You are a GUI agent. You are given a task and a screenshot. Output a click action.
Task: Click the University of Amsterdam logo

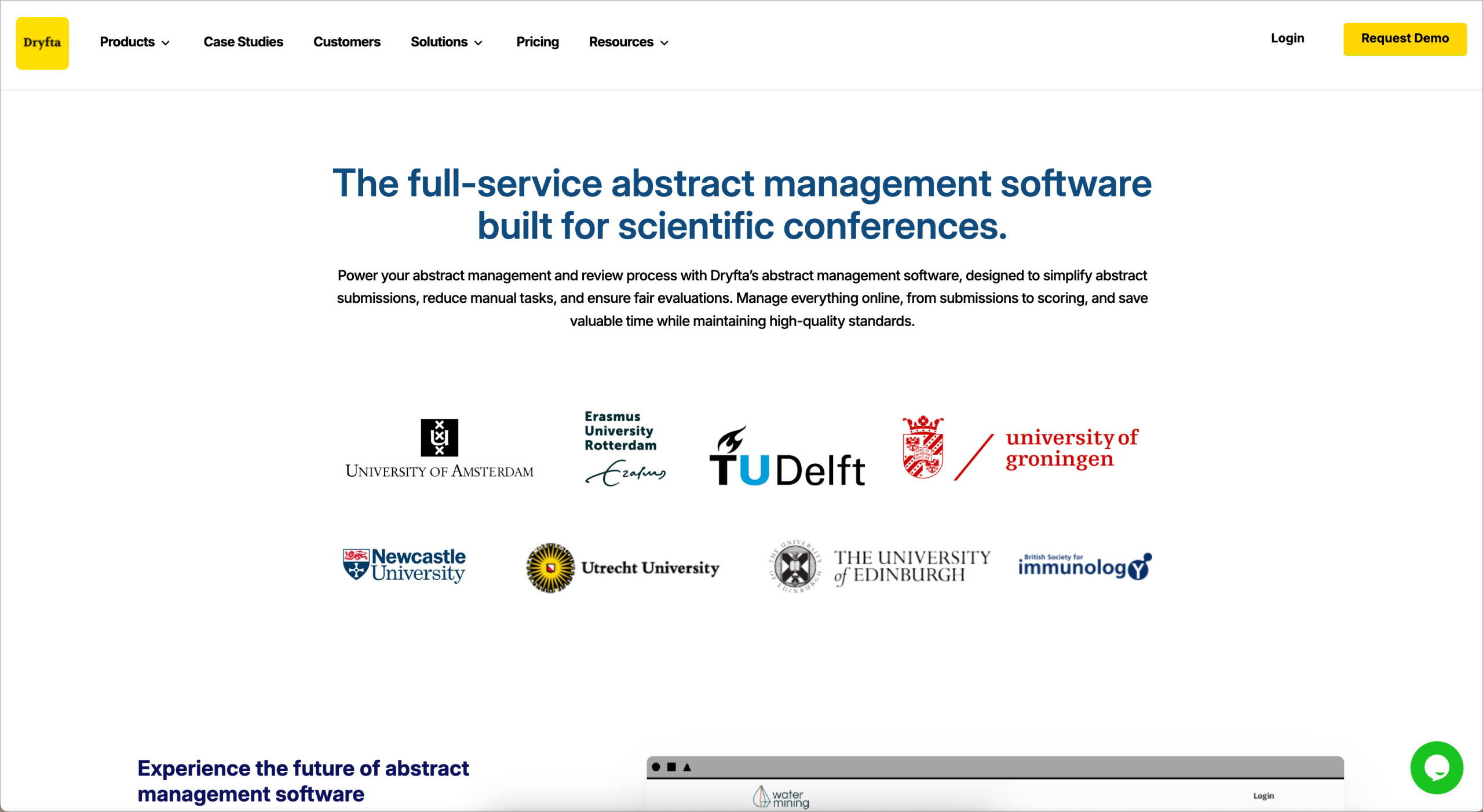(439, 449)
